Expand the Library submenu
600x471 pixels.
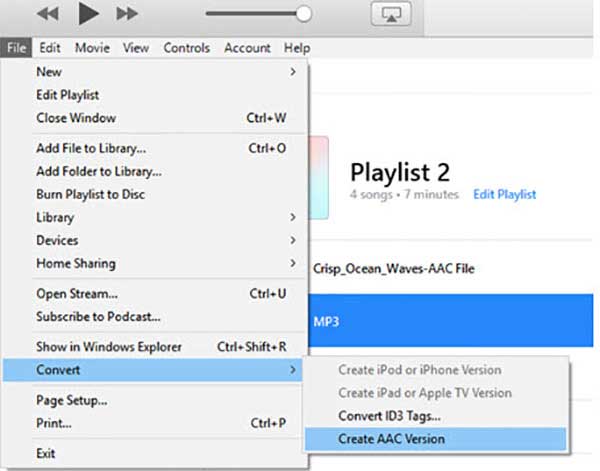(x=153, y=217)
